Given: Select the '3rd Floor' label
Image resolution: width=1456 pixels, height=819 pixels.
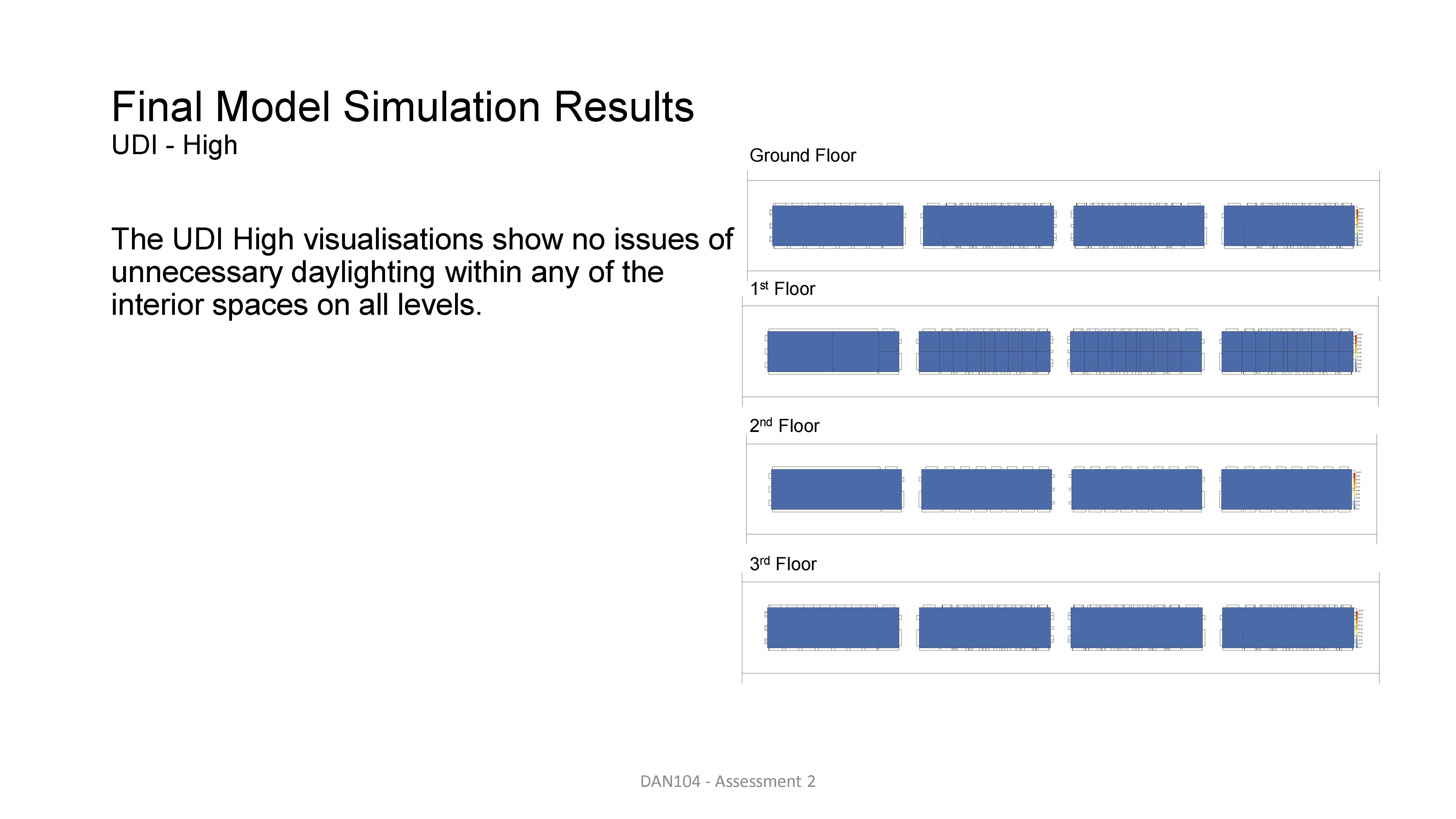Looking at the screenshot, I should pyautogui.click(x=783, y=564).
